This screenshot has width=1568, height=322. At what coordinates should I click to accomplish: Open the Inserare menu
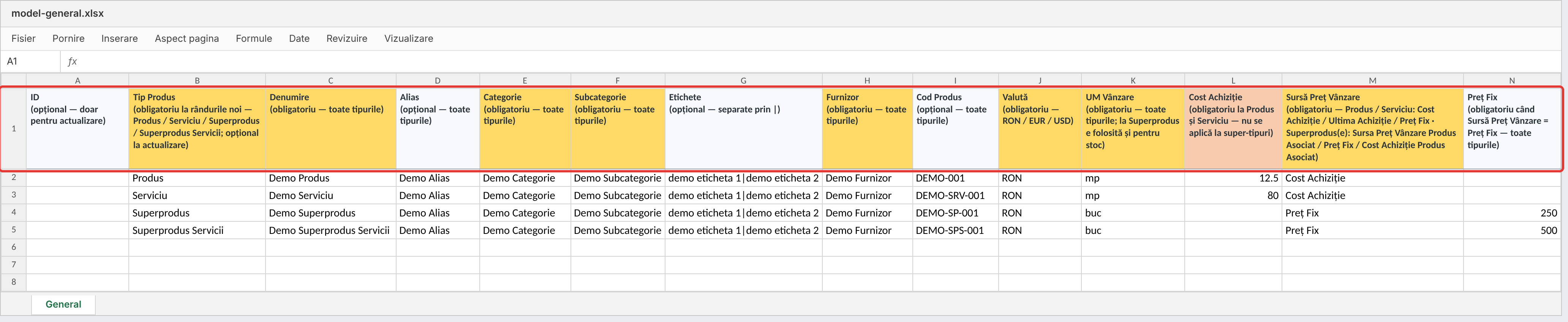(x=119, y=38)
